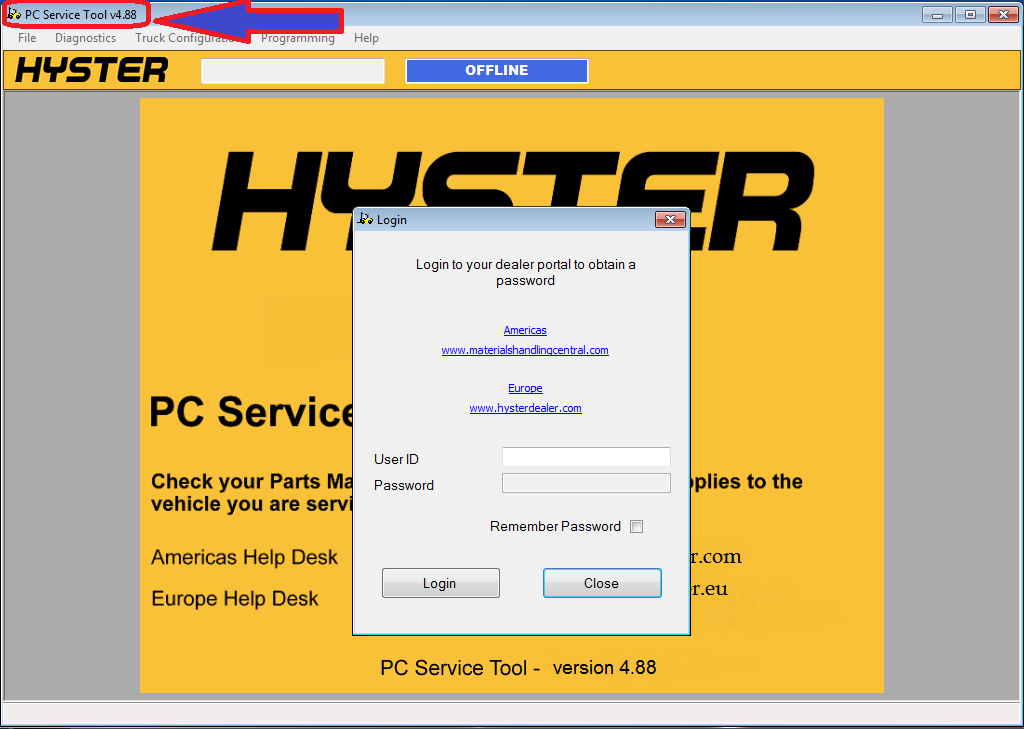1024x729 pixels.
Task: Close the PC Service Tool main window
Action: pyautogui.click(x=1004, y=14)
